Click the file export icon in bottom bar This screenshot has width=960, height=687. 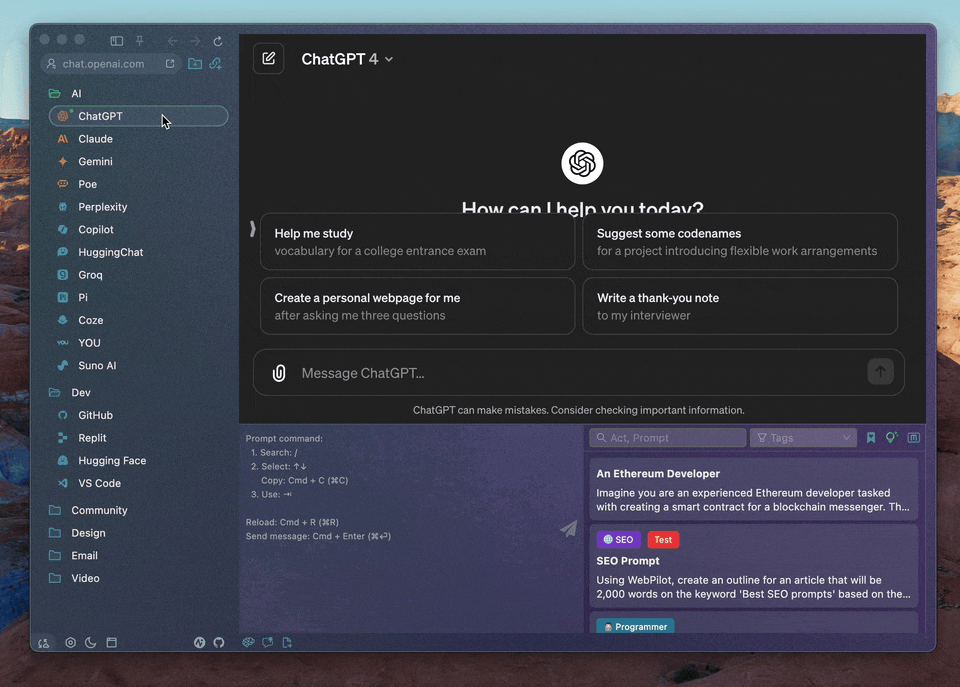point(287,642)
